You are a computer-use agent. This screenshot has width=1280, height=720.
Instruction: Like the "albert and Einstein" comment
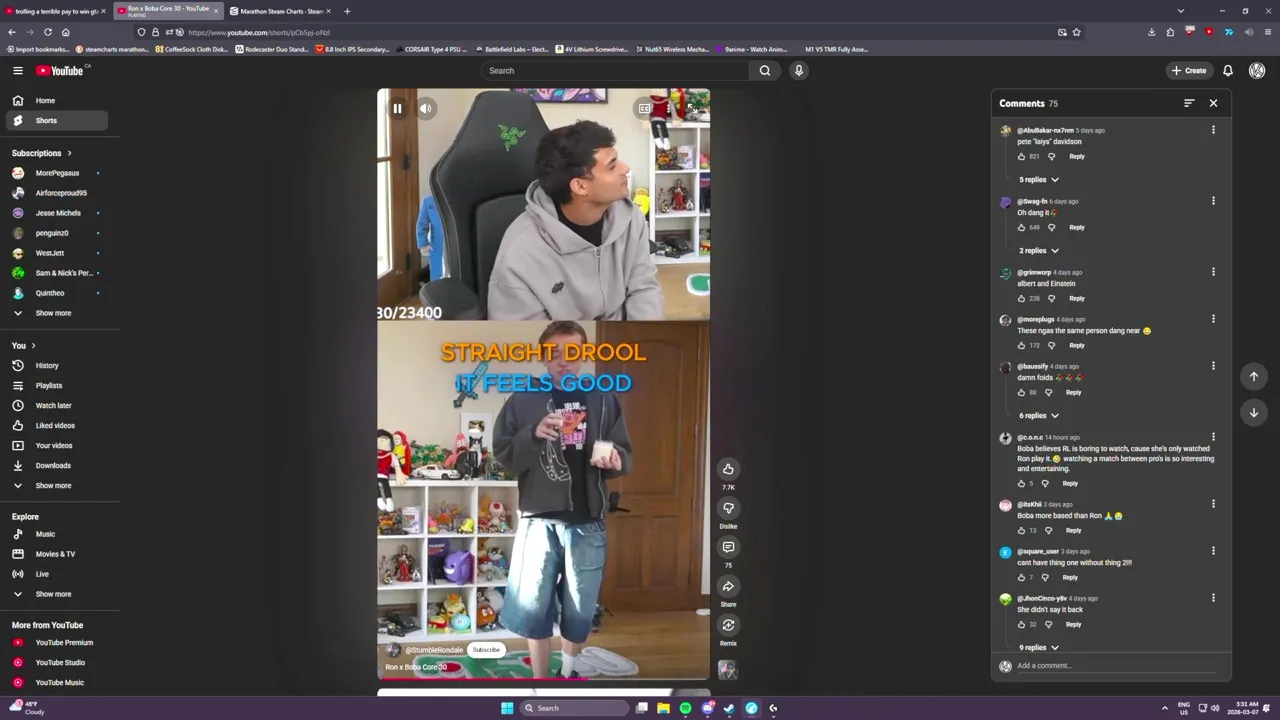(x=1021, y=298)
